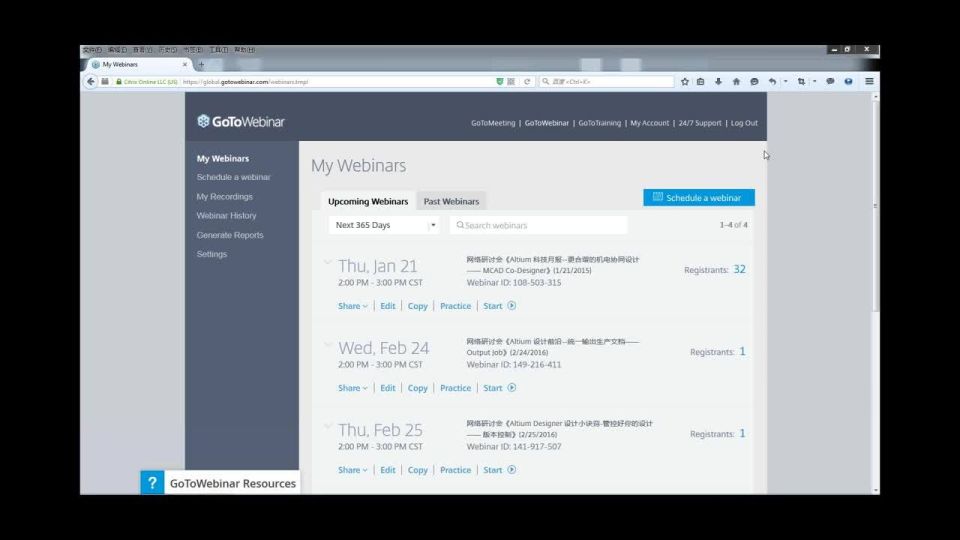Click the QR code icon in address bar

point(511,81)
